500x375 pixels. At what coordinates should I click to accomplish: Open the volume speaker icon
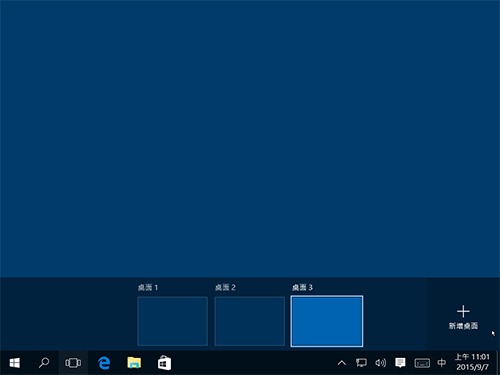pos(380,363)
